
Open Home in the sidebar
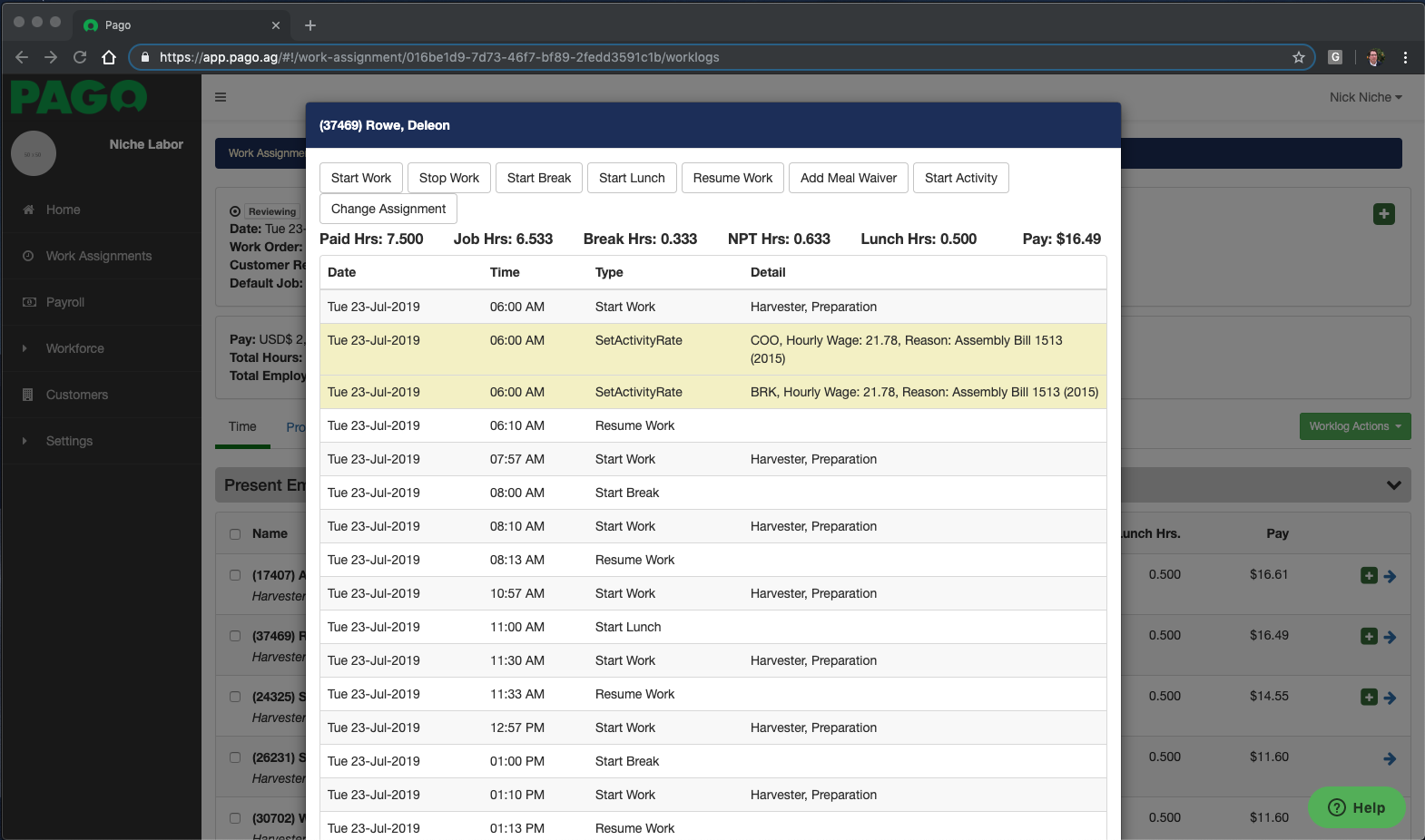point(64,210)
